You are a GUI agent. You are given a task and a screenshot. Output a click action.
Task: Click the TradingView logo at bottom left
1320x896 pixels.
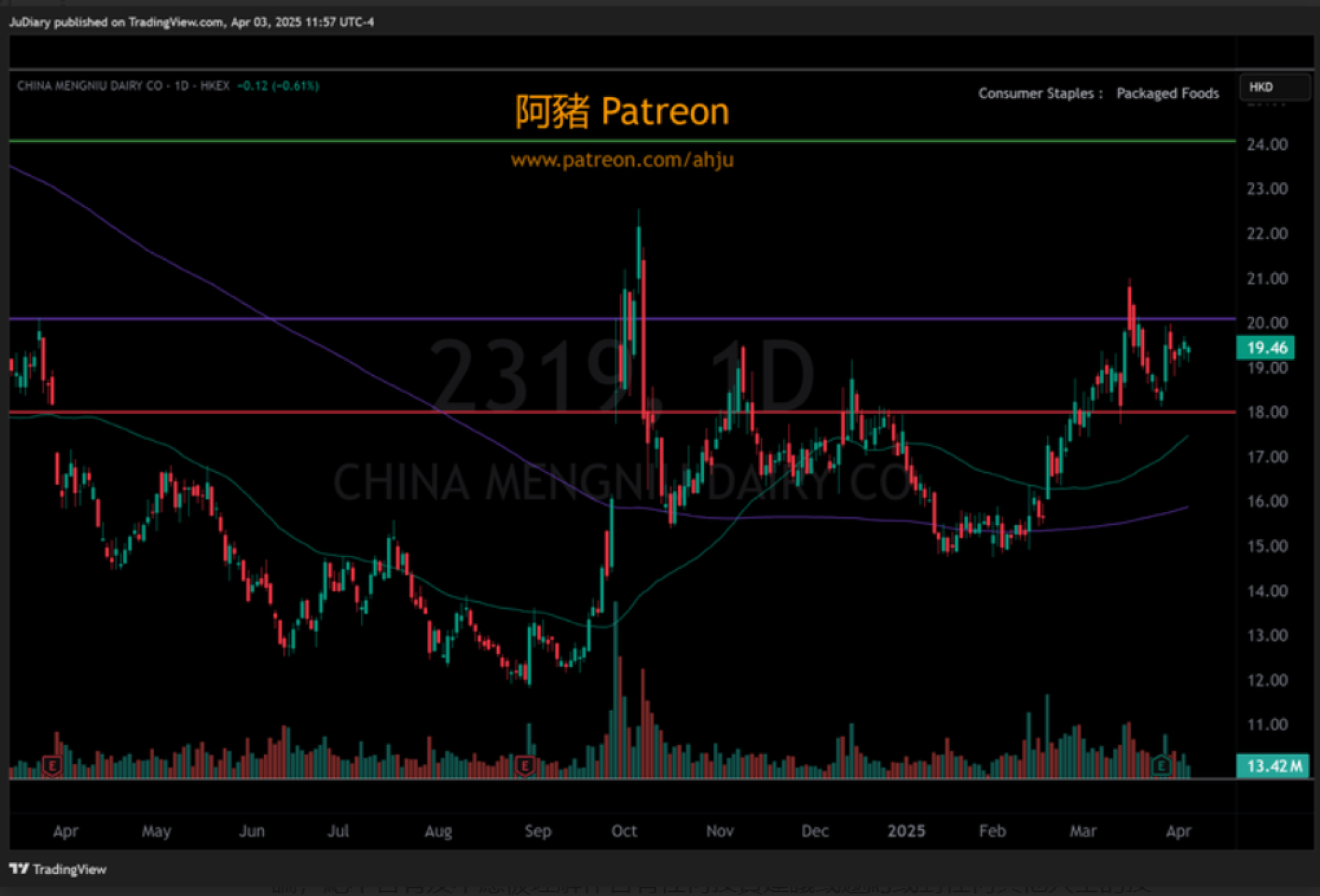(x=58, y=869)
